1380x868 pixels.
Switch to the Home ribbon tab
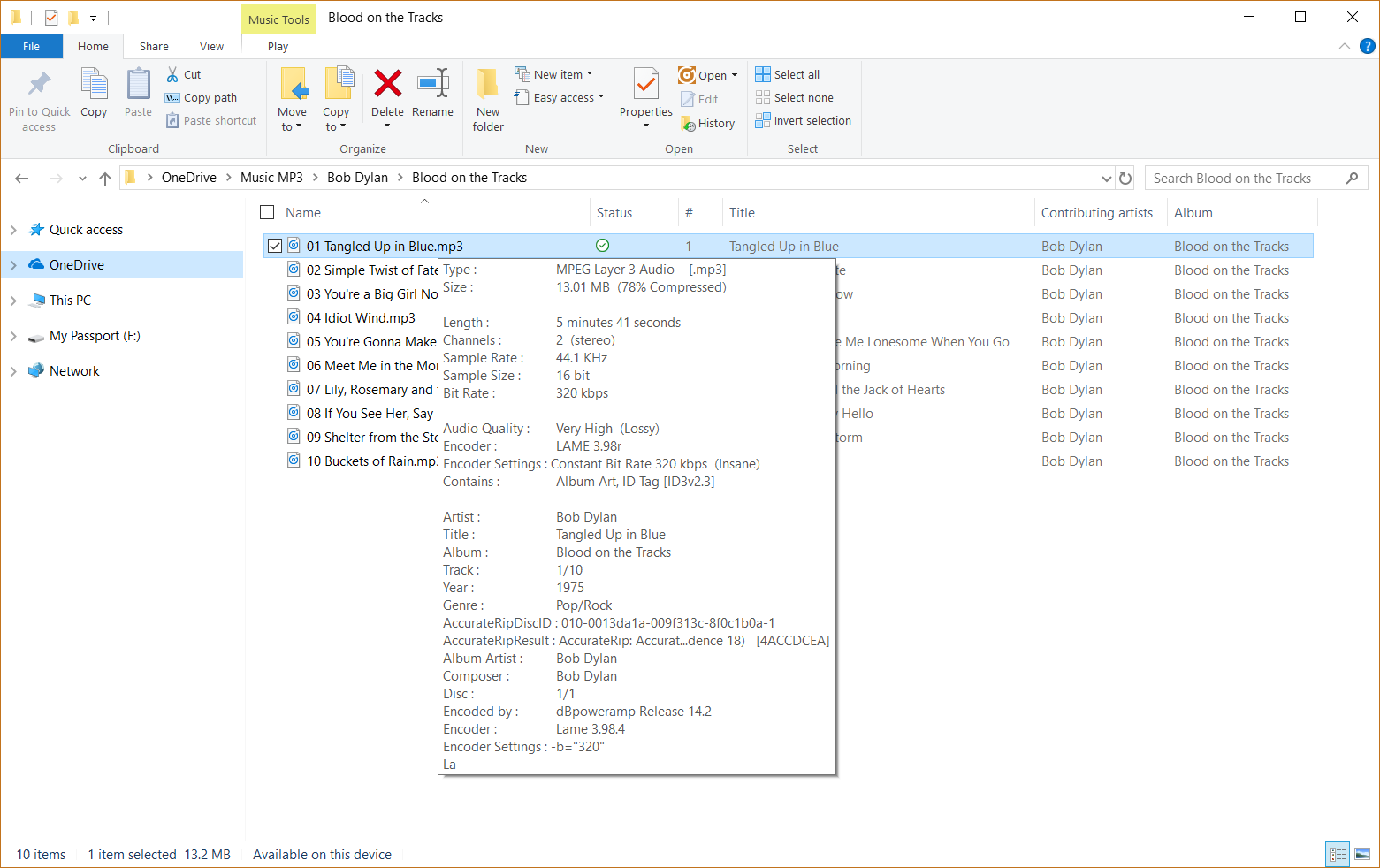(x=93, y=46)
